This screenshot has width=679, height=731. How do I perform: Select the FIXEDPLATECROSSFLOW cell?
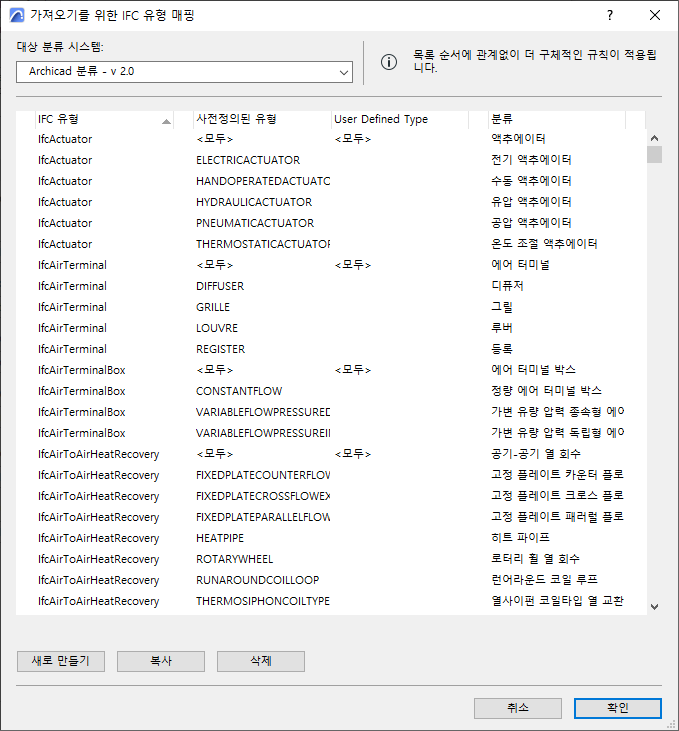[x=263, y=496]
